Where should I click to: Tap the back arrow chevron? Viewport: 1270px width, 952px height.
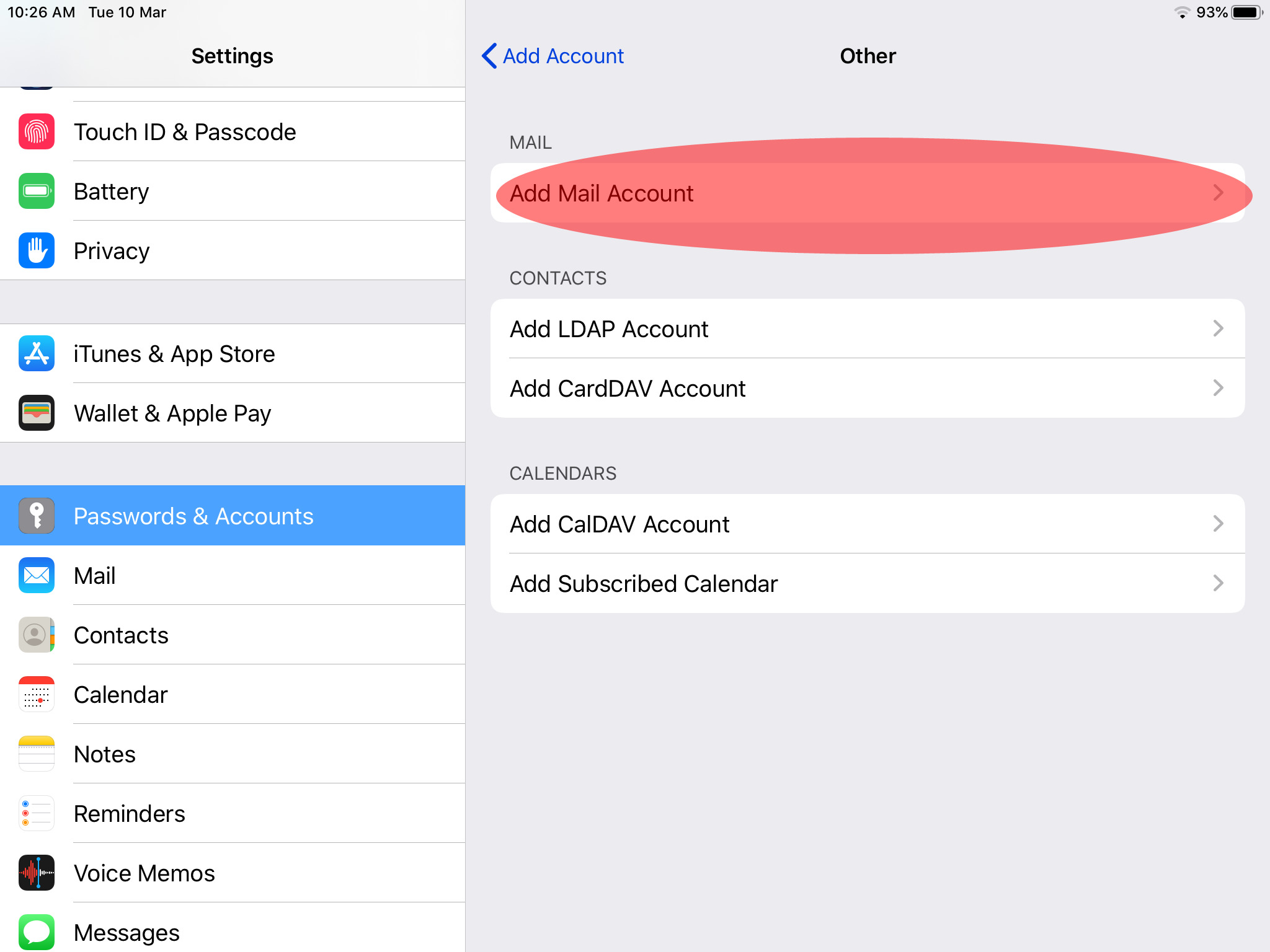pos(489,56)
